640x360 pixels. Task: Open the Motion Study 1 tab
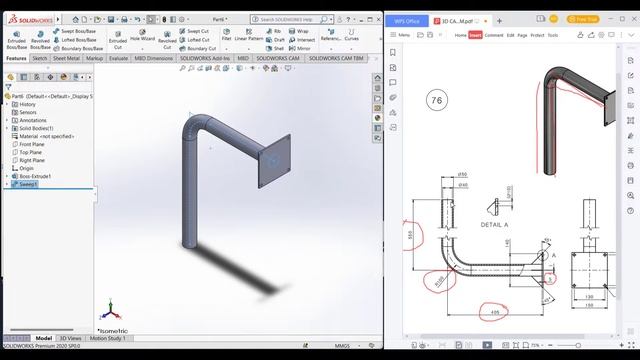108,338
